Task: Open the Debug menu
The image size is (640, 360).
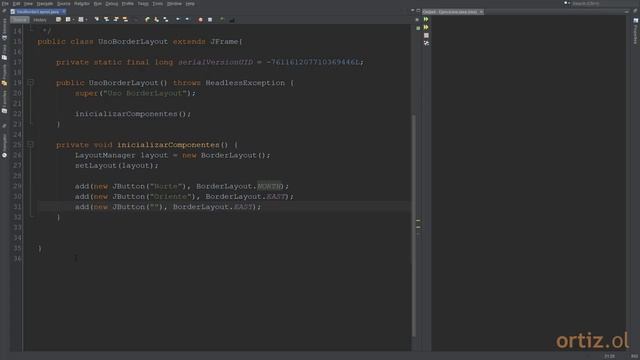Action: pyautogui.click(x=111, y=4)
